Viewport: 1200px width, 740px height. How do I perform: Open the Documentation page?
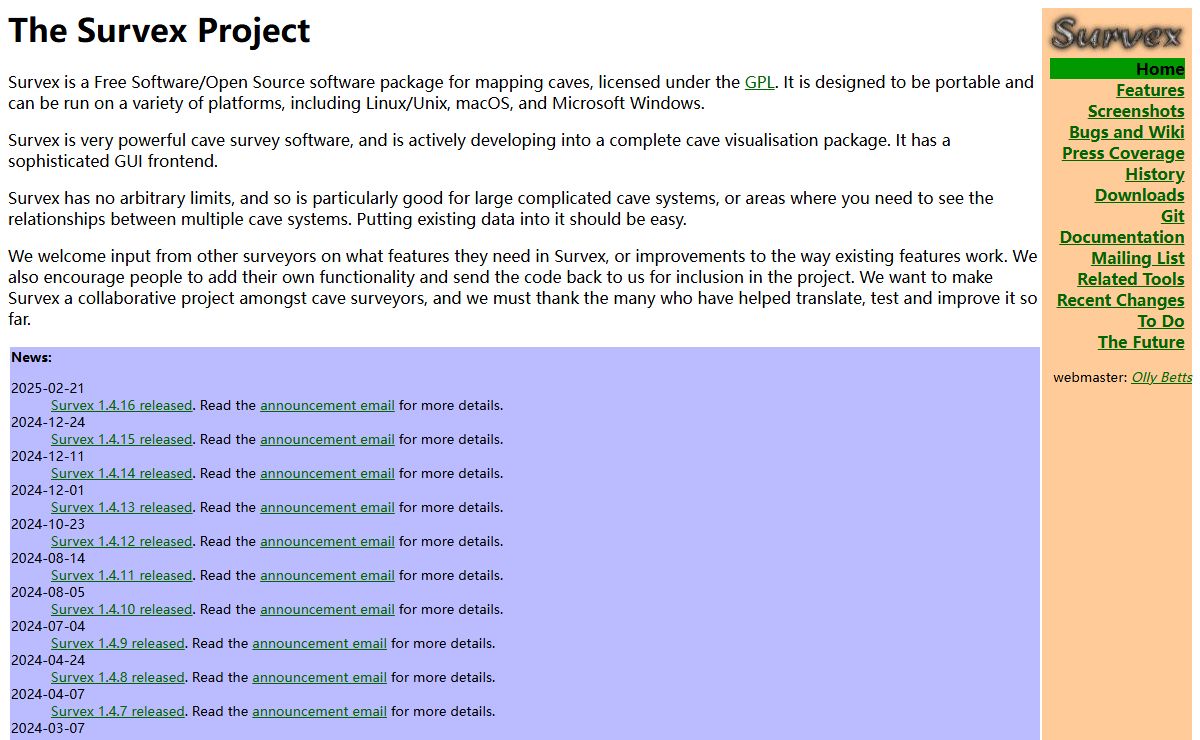[x=1121, y=237]
